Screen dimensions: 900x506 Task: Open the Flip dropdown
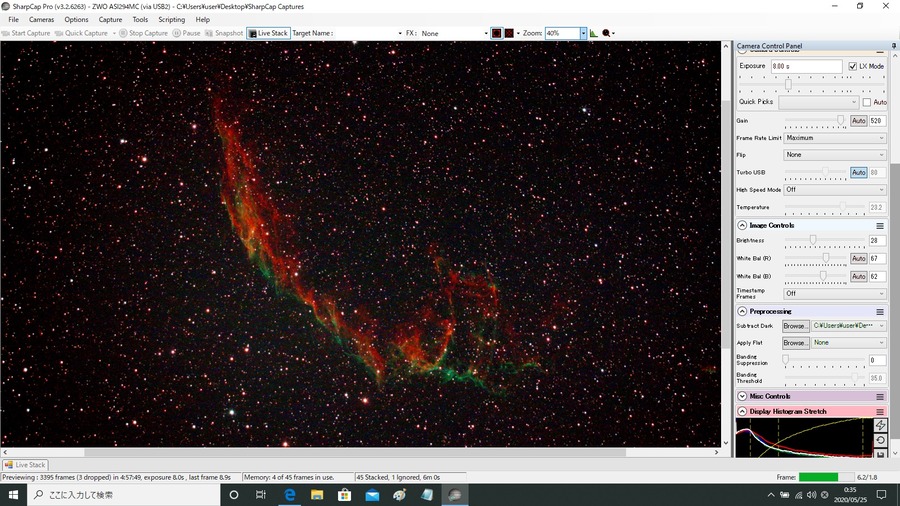point(835,155)
